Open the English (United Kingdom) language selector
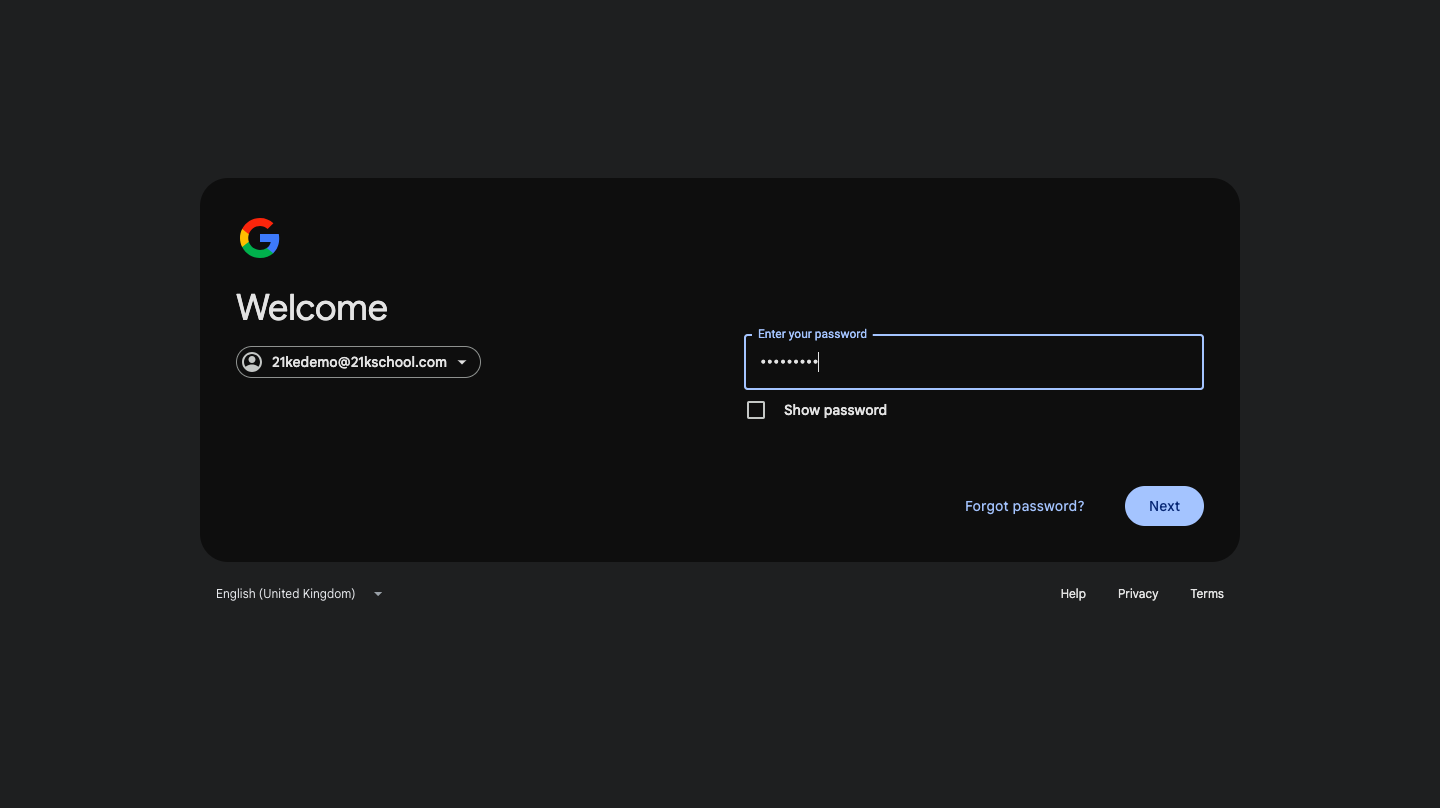The width and height of the screenshot is (1440, 808). click(286, 594)
